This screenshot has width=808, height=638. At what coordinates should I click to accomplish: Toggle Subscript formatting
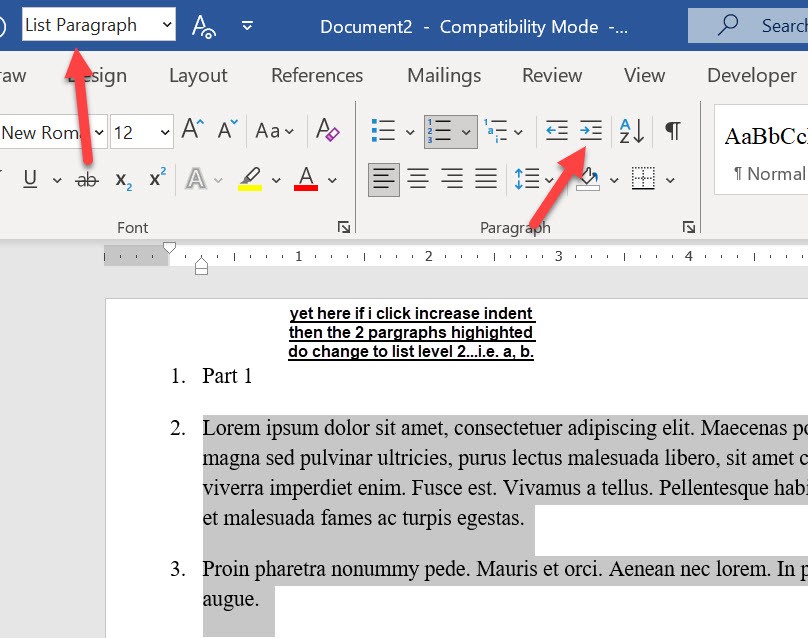124,180
